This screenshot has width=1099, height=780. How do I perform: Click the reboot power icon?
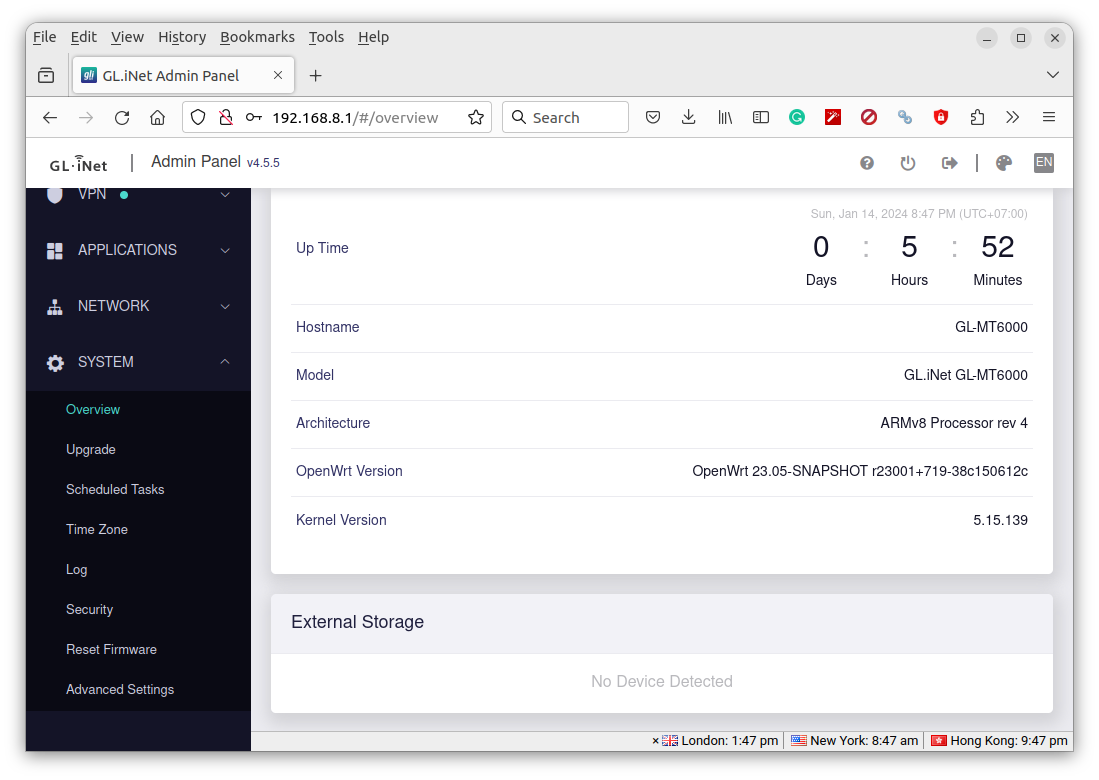tap(908, 163)
